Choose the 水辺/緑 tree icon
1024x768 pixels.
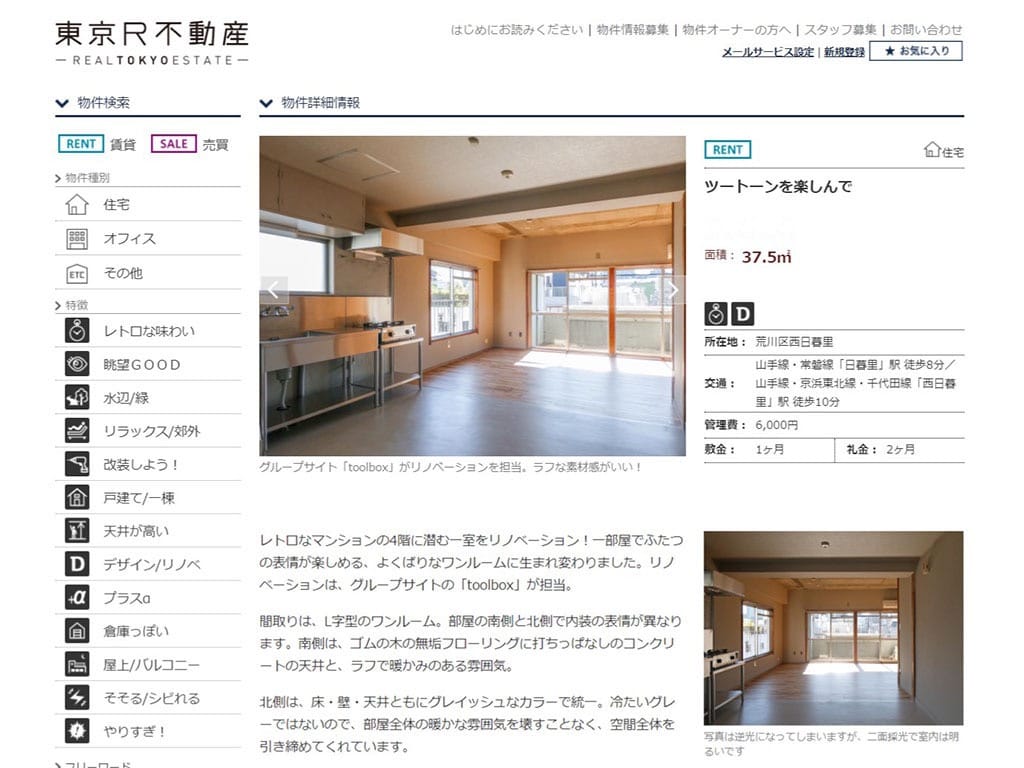click(x=77, y=397)
